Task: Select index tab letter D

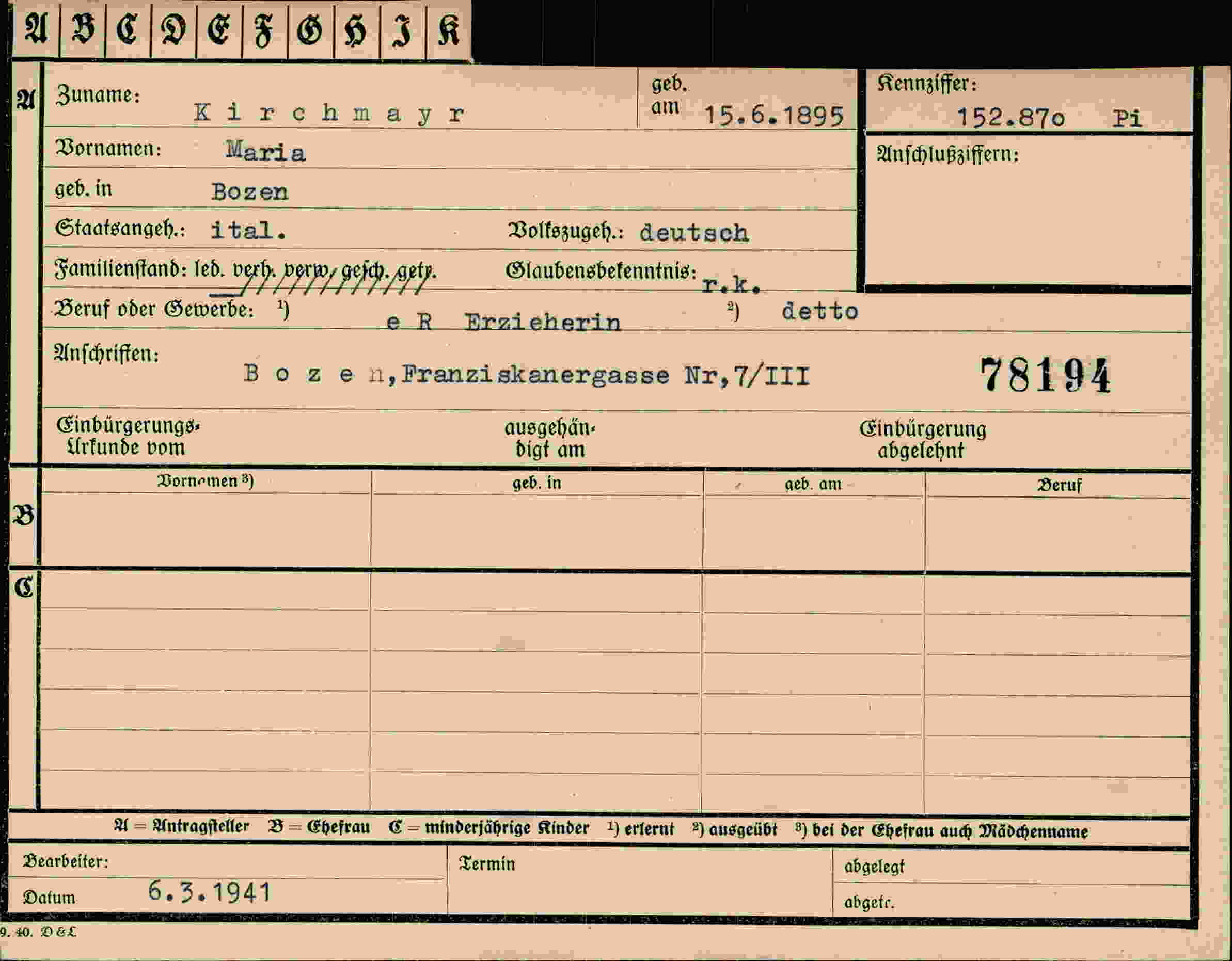Action: tap(173, 29)
